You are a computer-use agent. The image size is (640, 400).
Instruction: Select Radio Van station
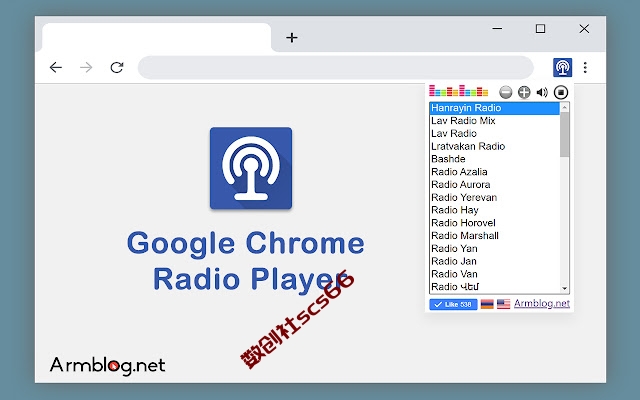click(x=495, y=274)
